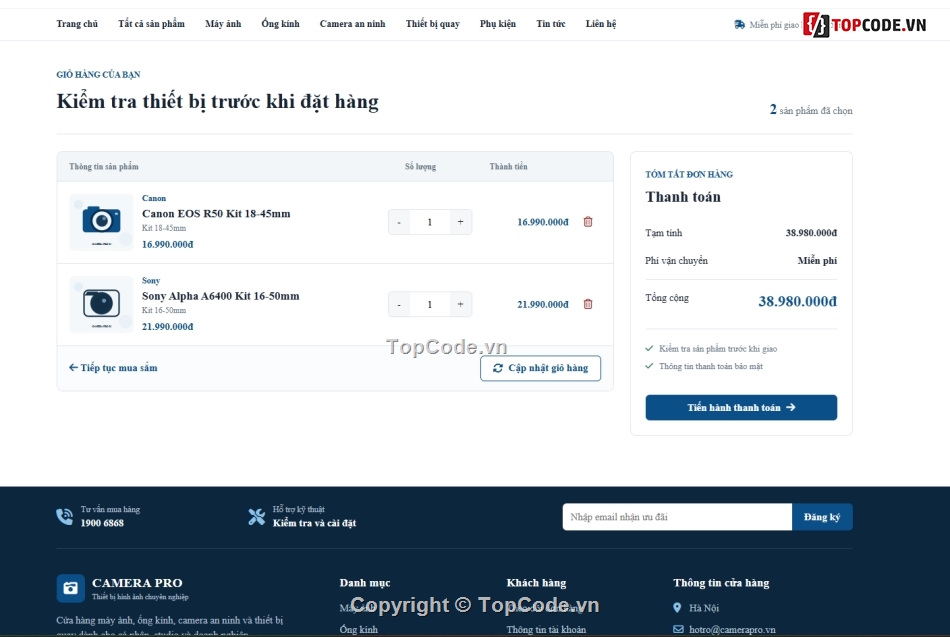
Task: Open Thông tin tài khoản footer link
Action: tap(546, 630)
